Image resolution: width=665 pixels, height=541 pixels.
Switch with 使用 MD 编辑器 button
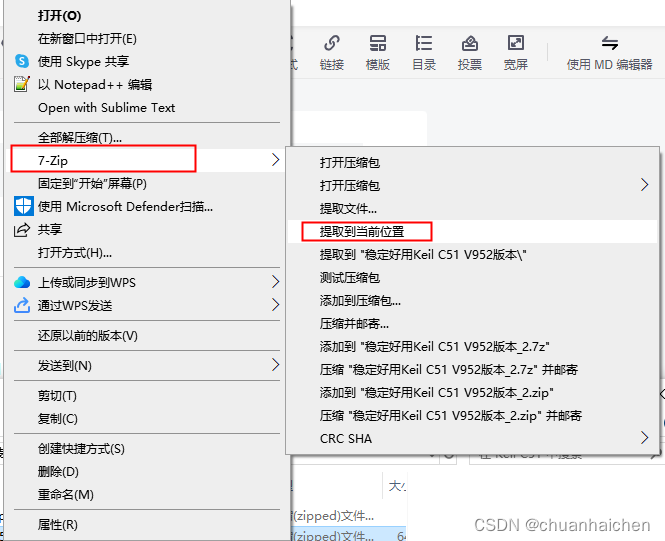(609, 54)
